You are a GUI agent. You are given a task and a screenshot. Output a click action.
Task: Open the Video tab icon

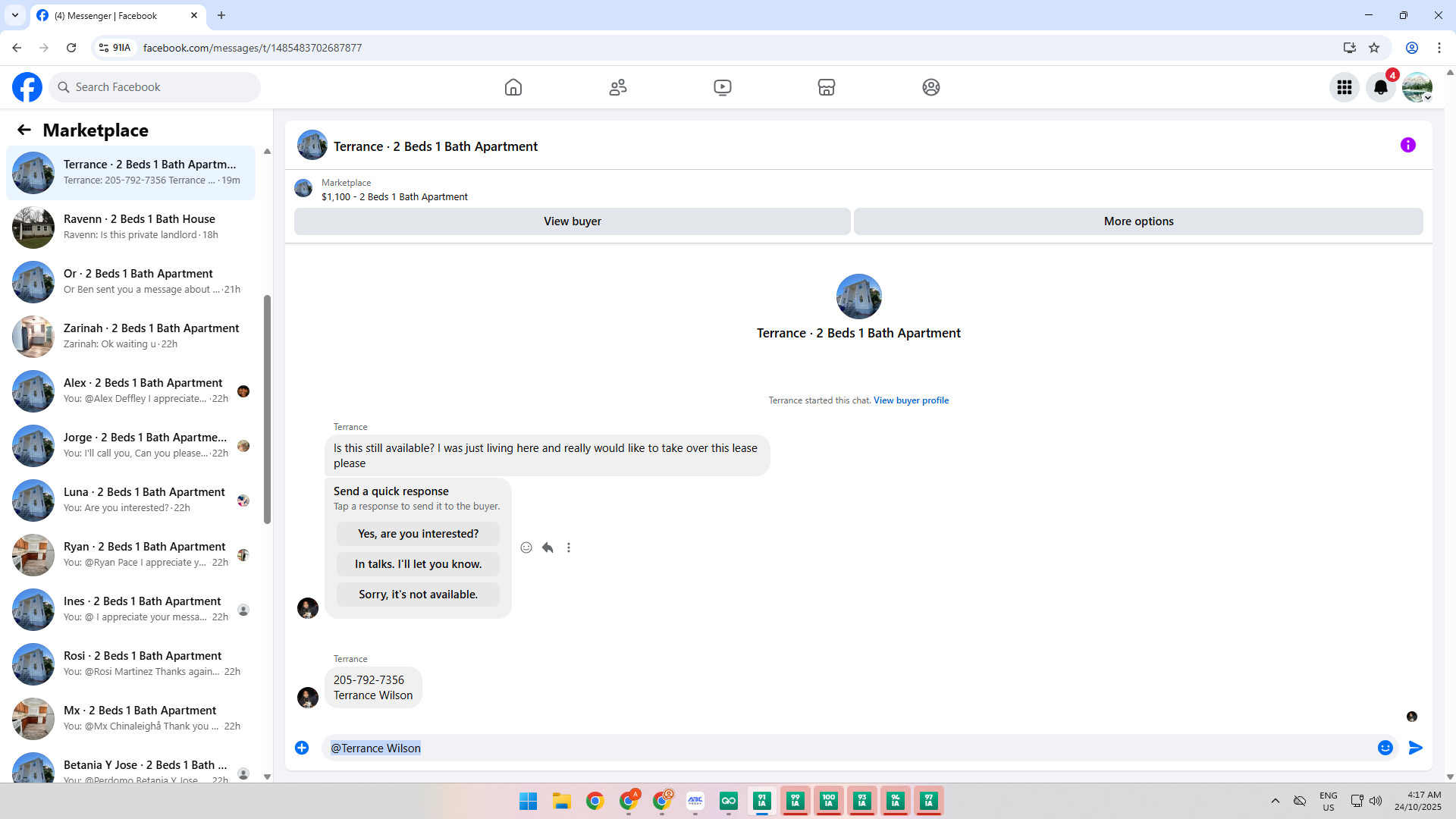click(723, 87)
